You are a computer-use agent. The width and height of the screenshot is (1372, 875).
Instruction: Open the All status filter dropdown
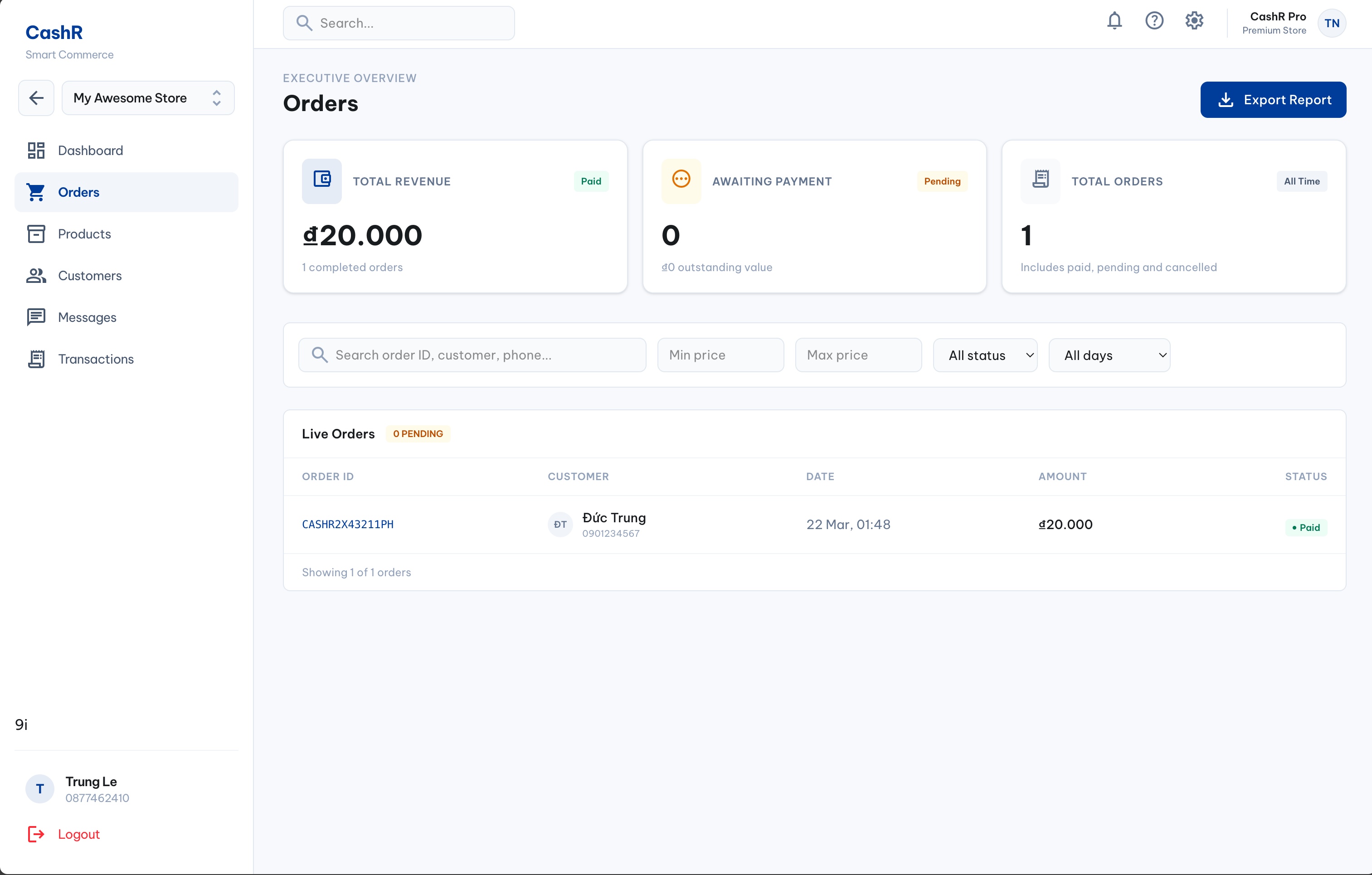pos(985,355)
